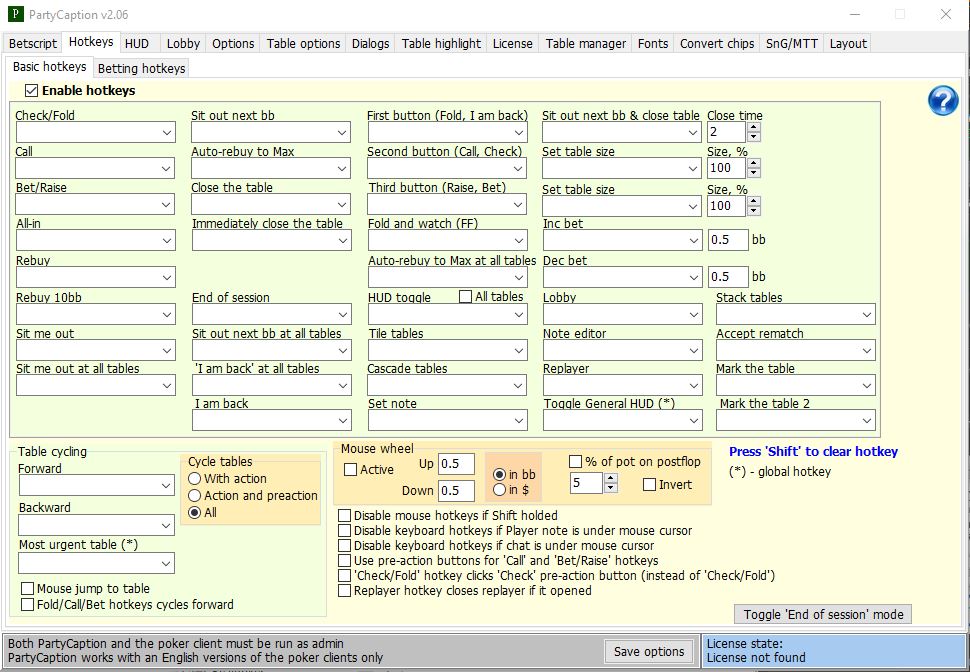Tick the % of pot on postflop checkbox
The width and height of the screenshot is (970, 672).
(575, 462)
